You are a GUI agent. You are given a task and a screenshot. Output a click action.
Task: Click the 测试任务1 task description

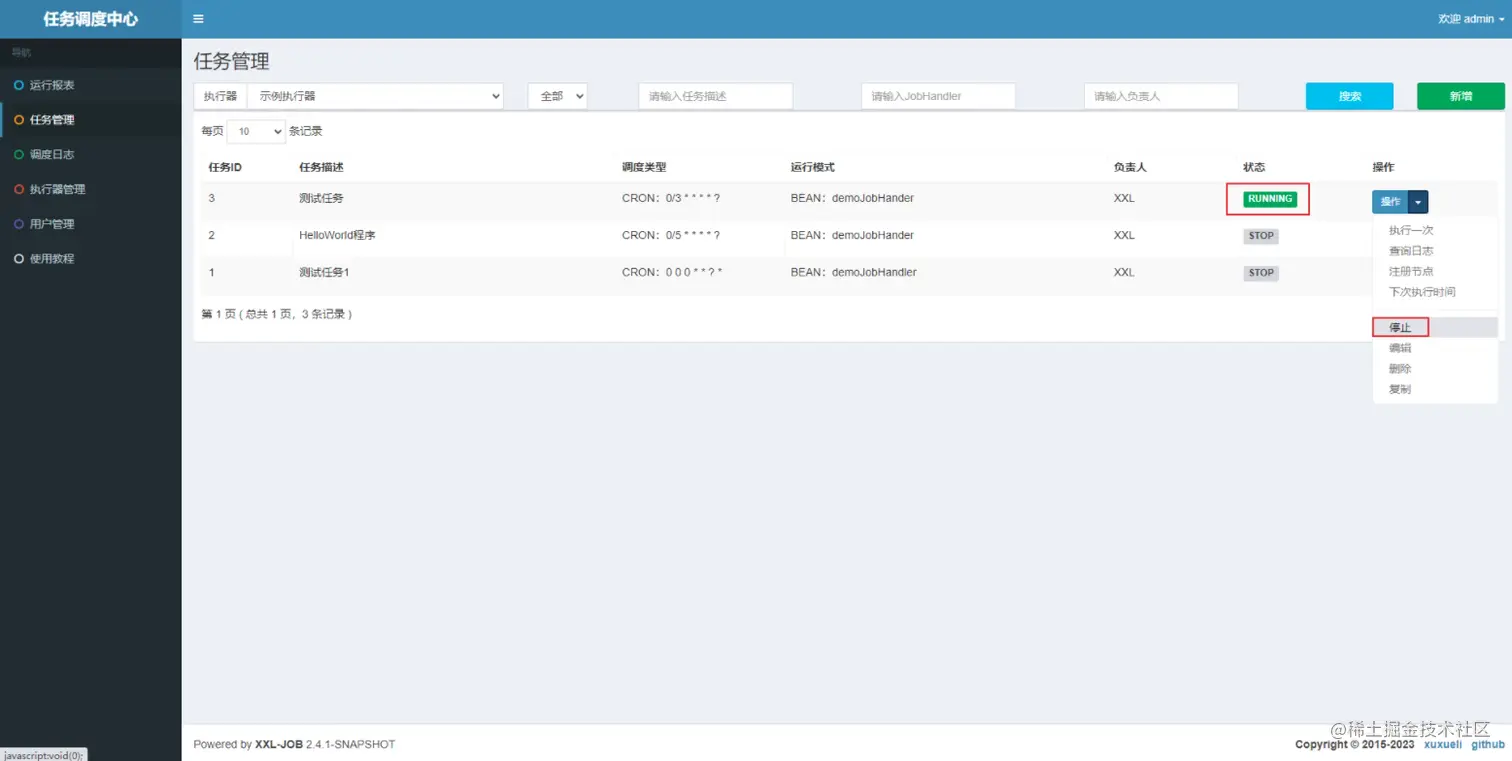[324, 272]
